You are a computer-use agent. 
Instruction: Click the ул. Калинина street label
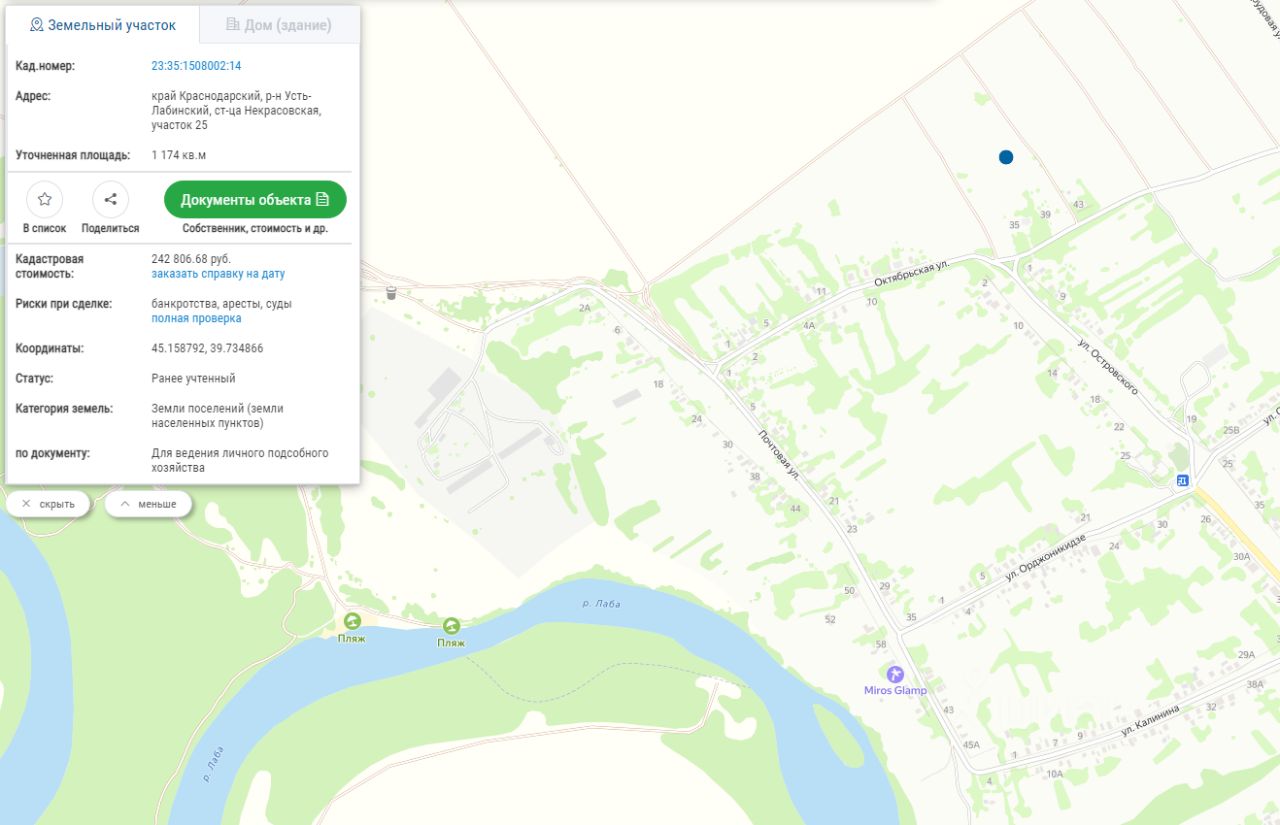1150,719
